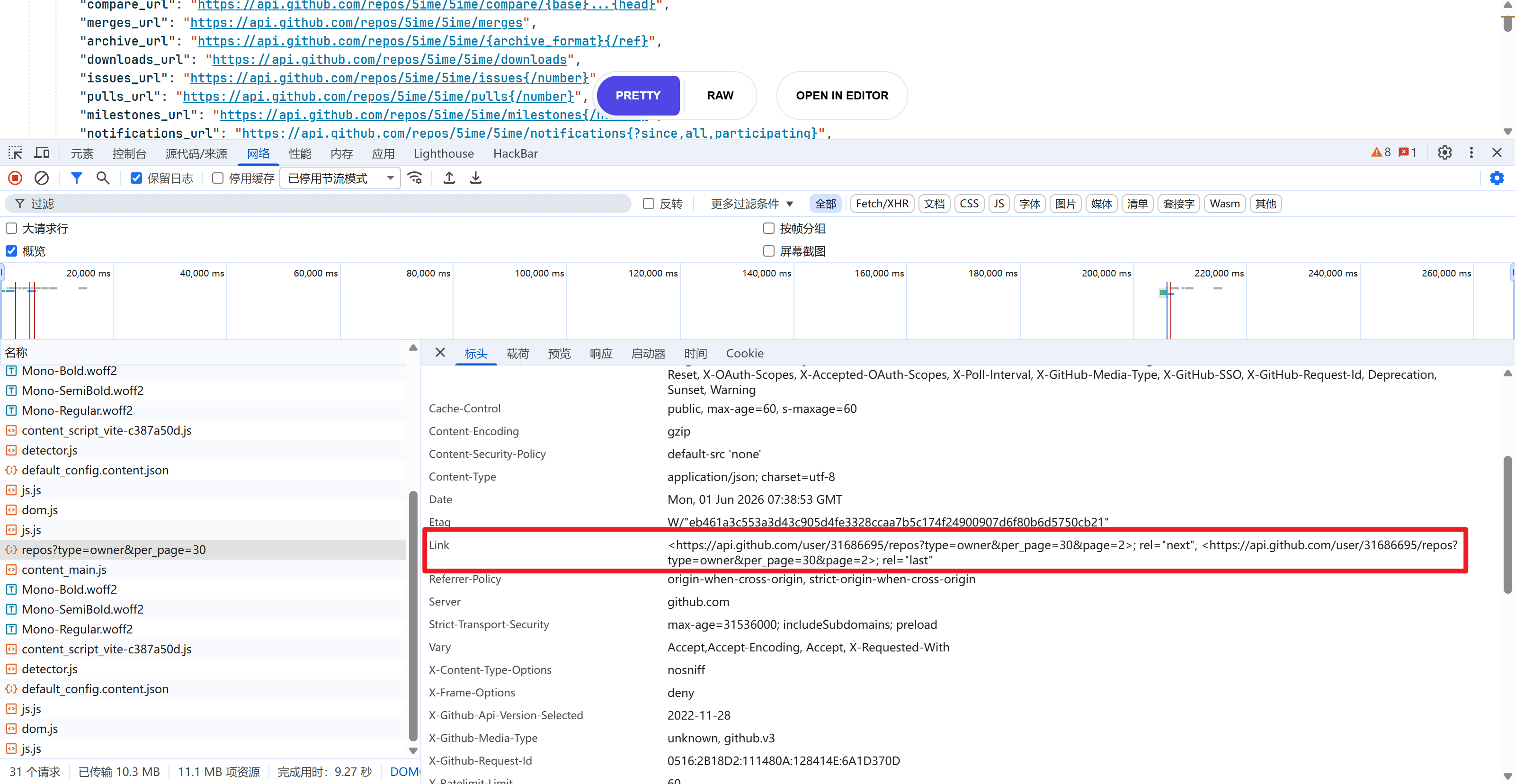Enable the 停用缓存 checkbox
Image resolution: width=1515 pixels, height=784 pixels.
(218, 178)
